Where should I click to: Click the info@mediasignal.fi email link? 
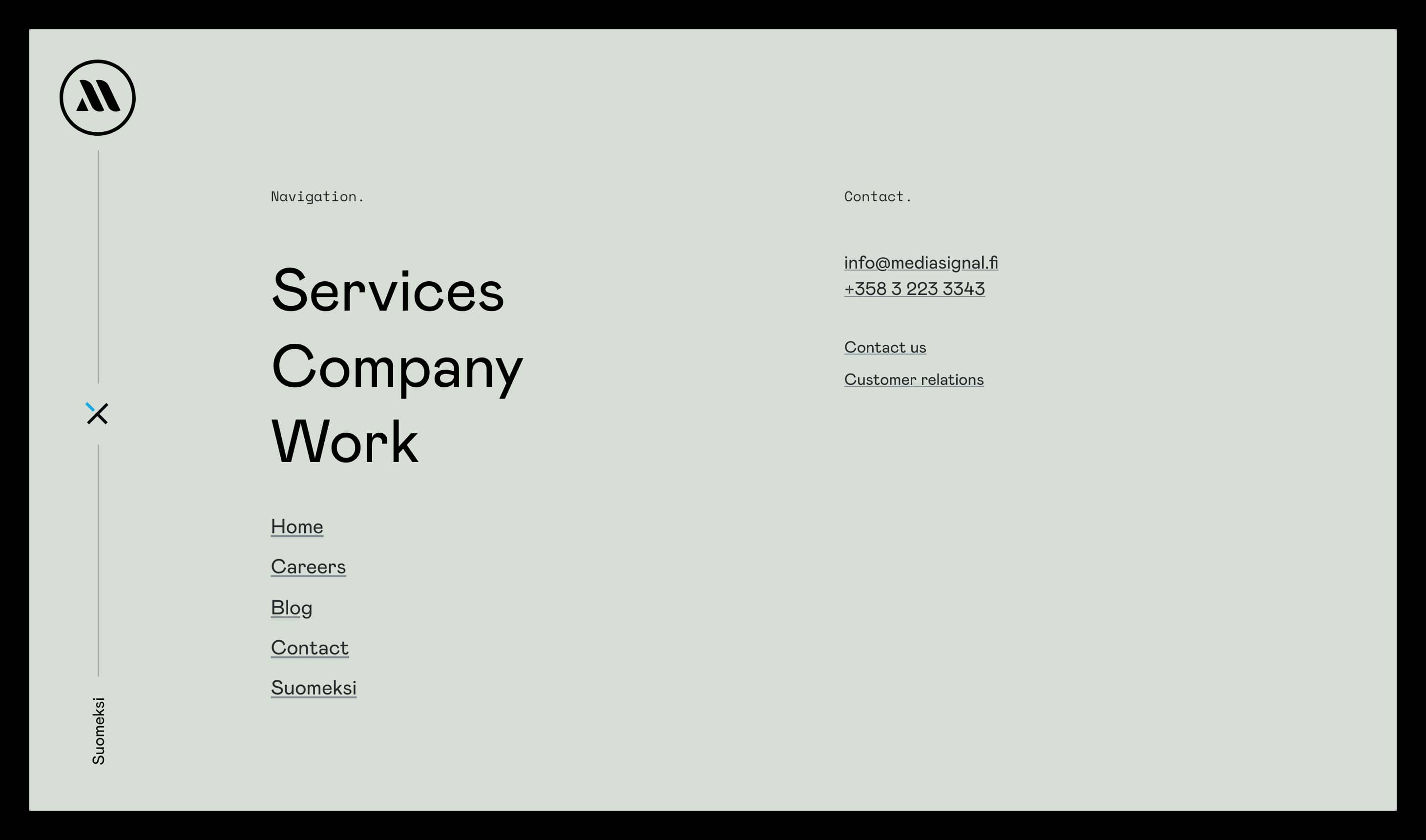920,262
